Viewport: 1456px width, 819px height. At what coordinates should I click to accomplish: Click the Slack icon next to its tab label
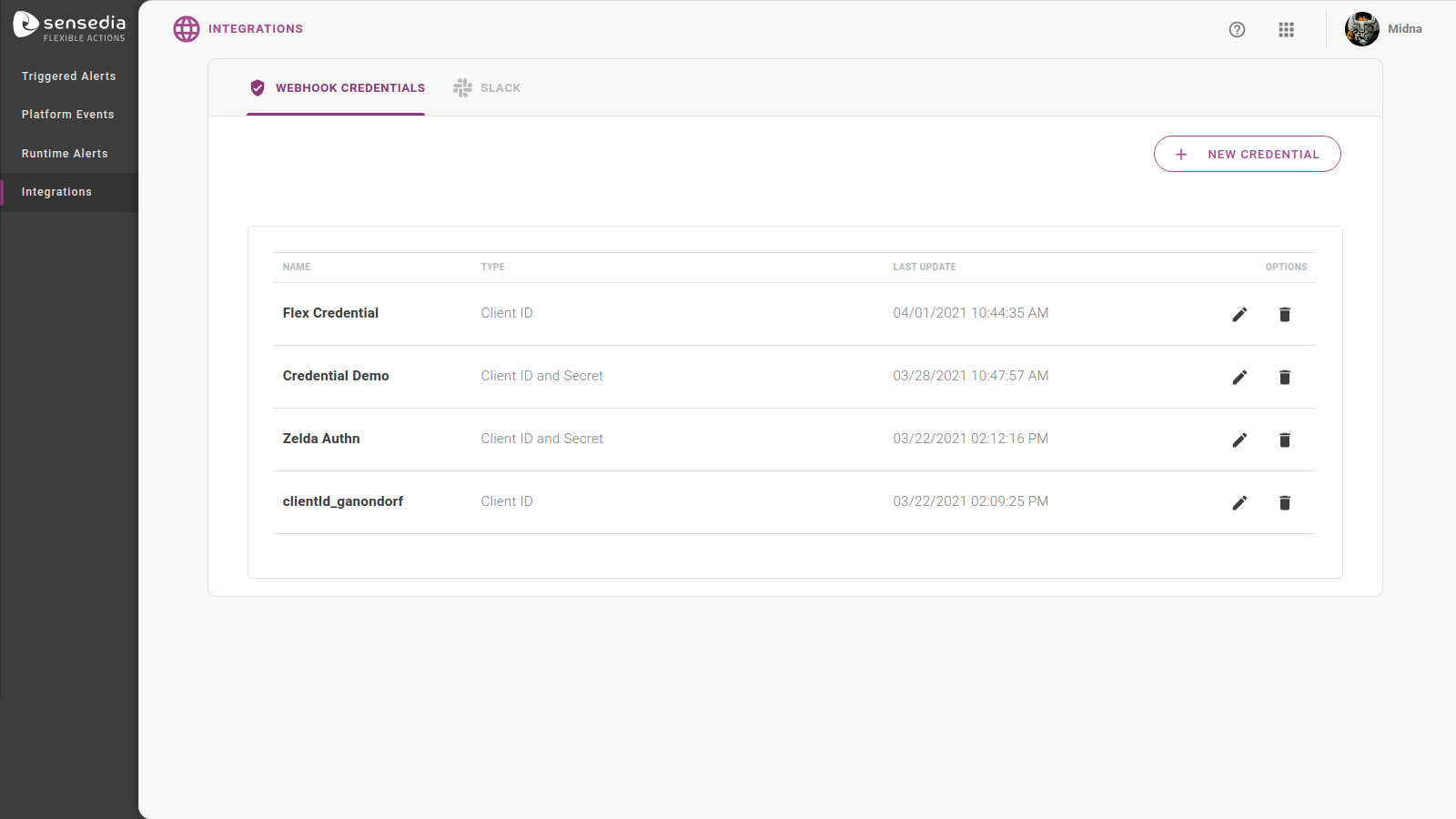[461, 87]
